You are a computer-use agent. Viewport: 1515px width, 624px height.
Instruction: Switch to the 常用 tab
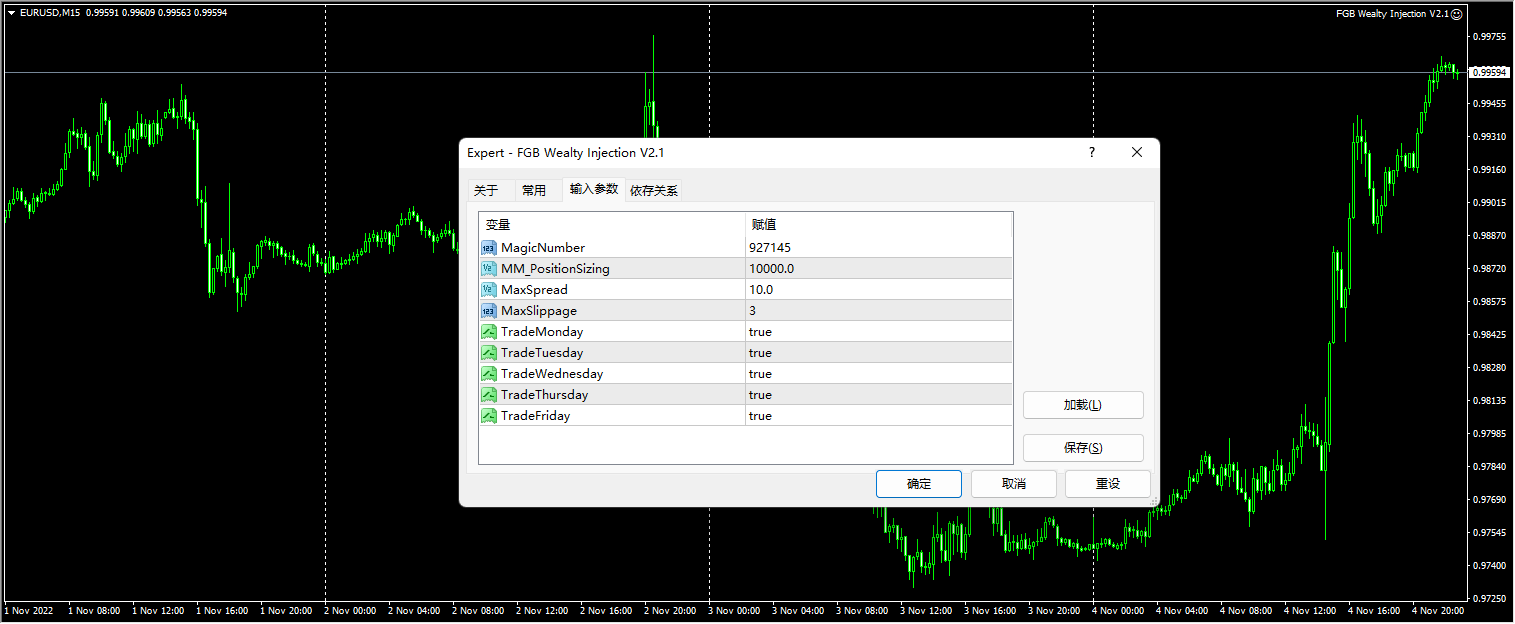click(536, 189)
